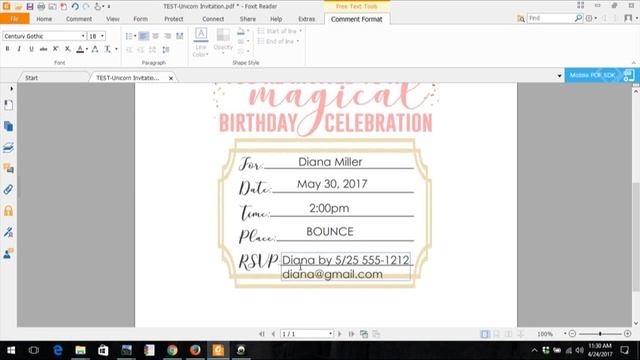Go to the previous page
This screenshot has width=640, height=360.
click(x=273, y=334)
